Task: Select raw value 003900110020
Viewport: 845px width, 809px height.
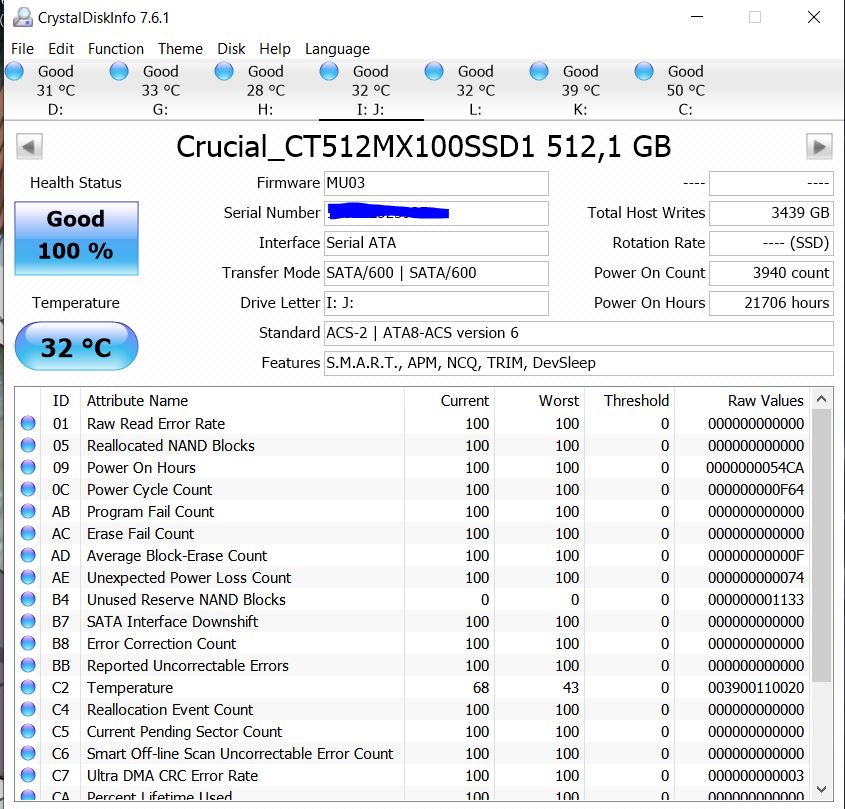Action: (x=756, y=688)
